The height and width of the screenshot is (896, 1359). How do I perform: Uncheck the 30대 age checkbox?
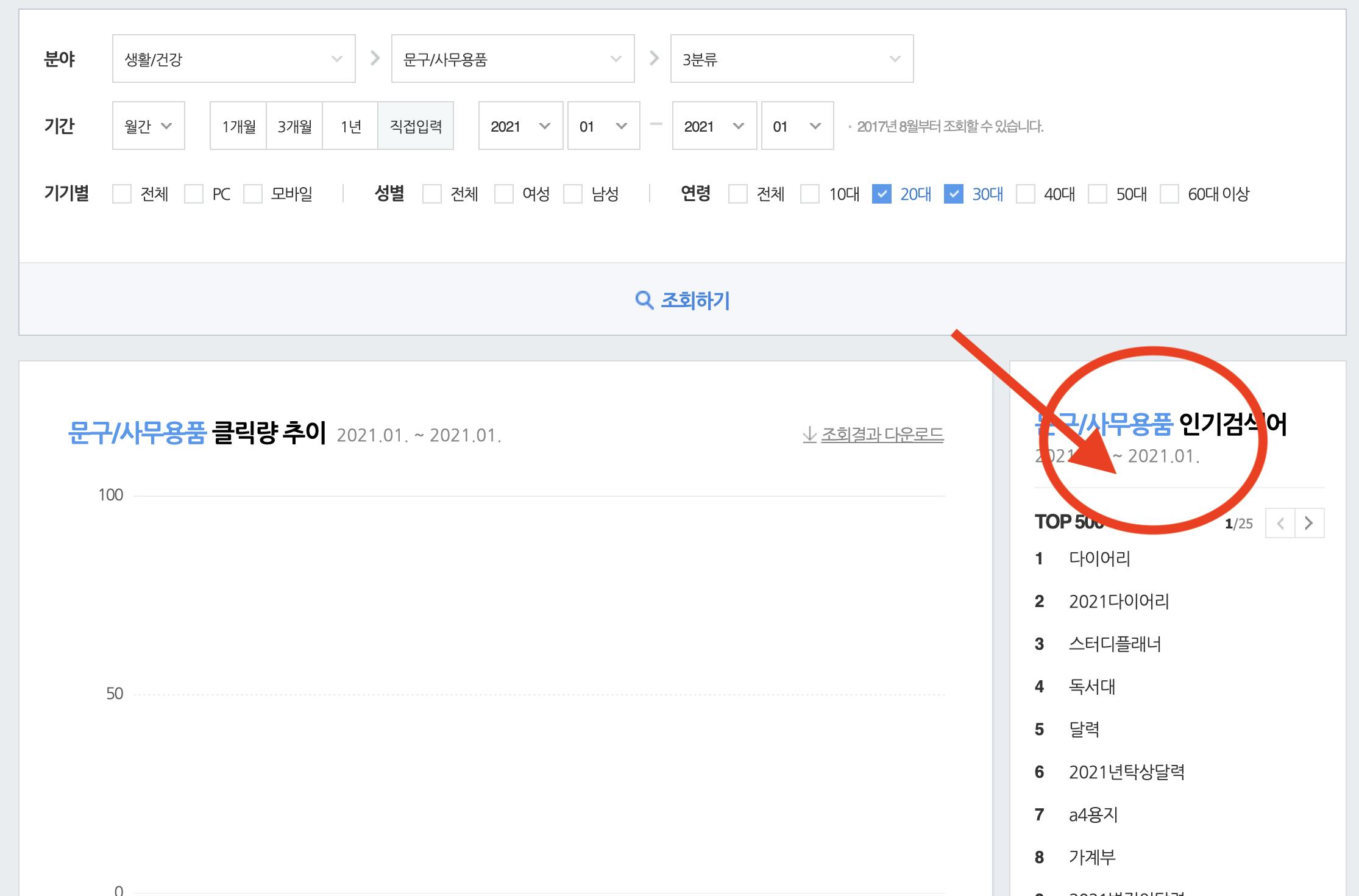[953, 194]
